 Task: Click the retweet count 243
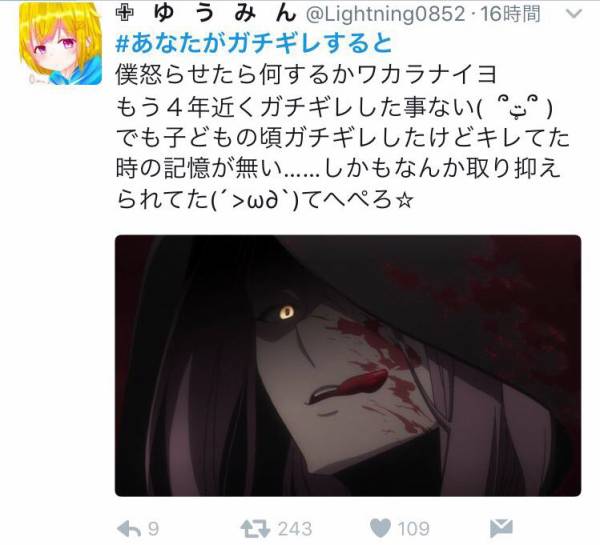coord(295,529)
